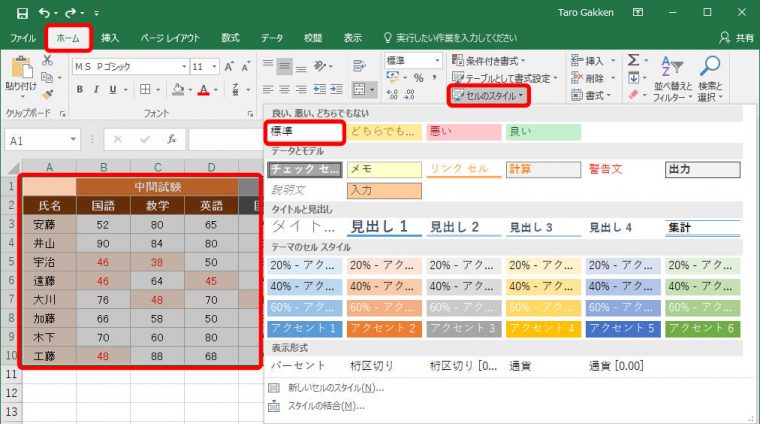Toggle underline formatting
This screenshot has height=424, width=760.
pyautogui.click(x=113, y=90)
